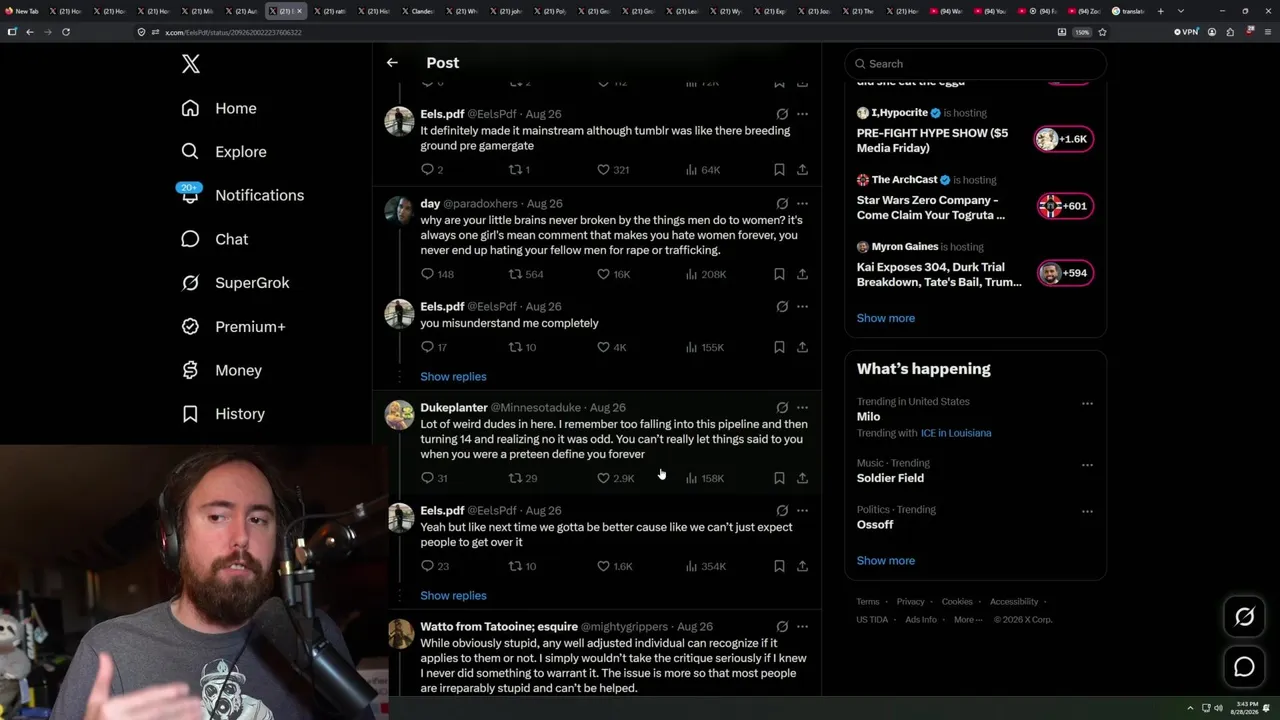
Task: Open Watto from Tatooine's avatar
Action: (x=400, y=634)
